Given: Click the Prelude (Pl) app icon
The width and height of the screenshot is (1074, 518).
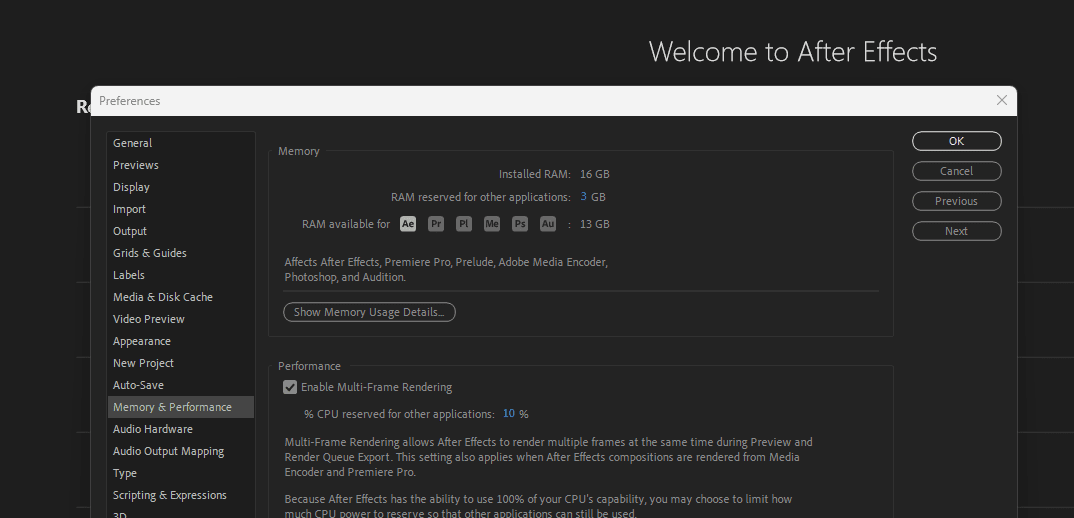Looking at the screenshot, I should pos(464,224).
